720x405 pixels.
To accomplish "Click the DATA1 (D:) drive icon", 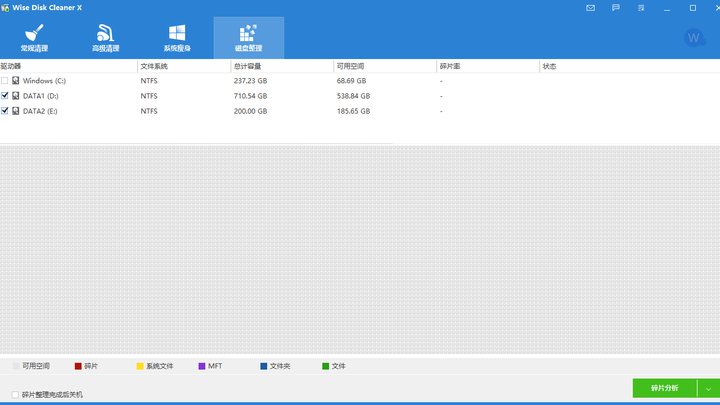I will (x=16, y=96).
